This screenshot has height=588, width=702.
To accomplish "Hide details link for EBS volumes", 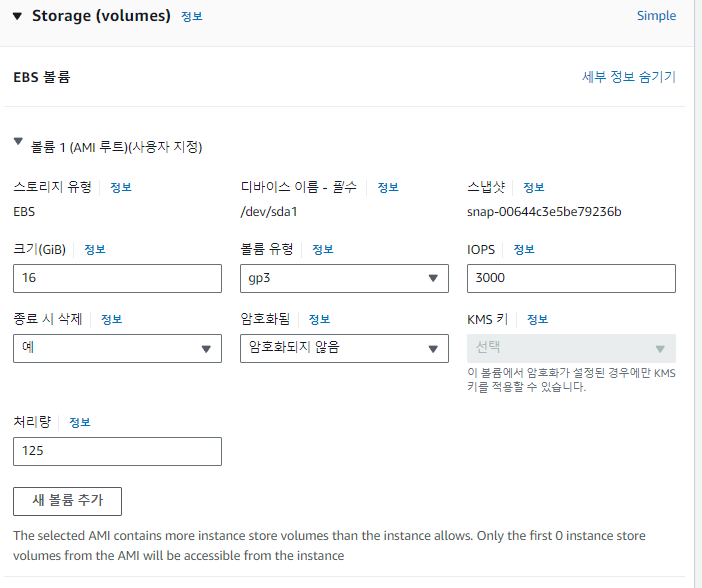I will (629, 77).
